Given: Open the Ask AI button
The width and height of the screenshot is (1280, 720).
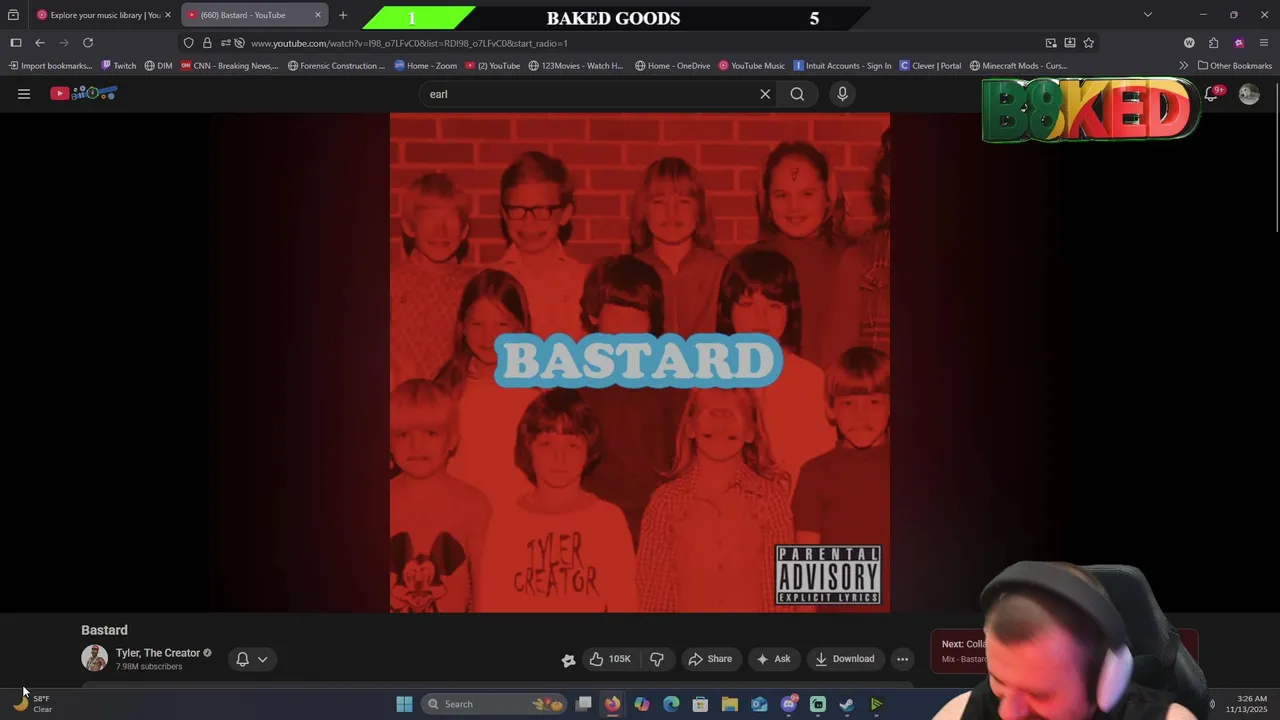Looking at the screenshot, I should (x=773, y=659).
